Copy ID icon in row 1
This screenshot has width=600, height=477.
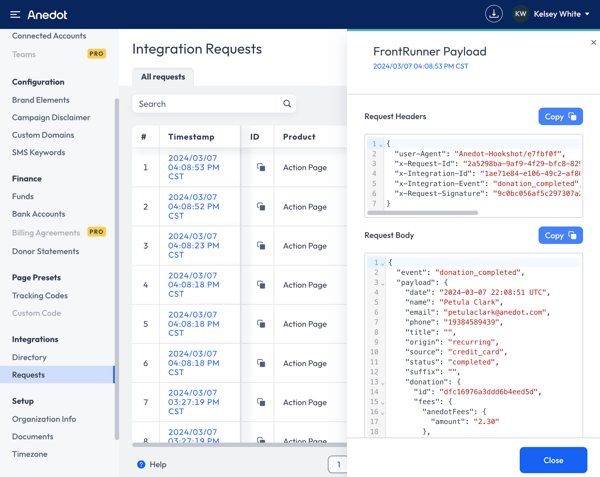coord(261,167)
